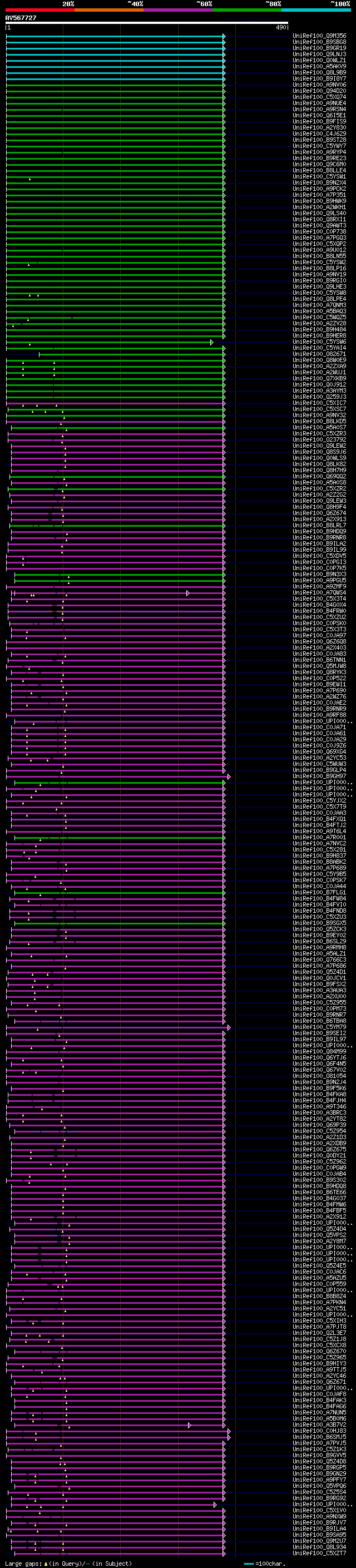Select label UniRef100_A9RYP4
Screen dimensions: 356x1568
[x=319, y=152]
